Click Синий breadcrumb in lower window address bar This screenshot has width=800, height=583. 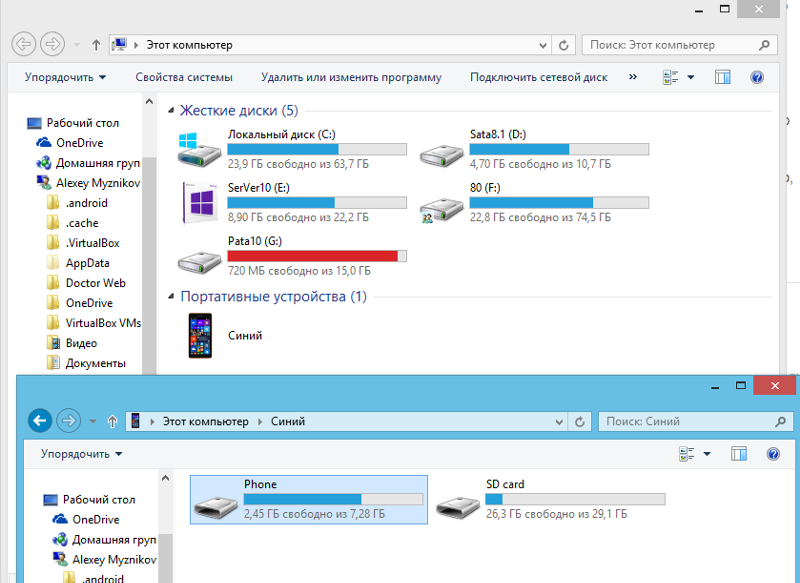coord(288,422)
